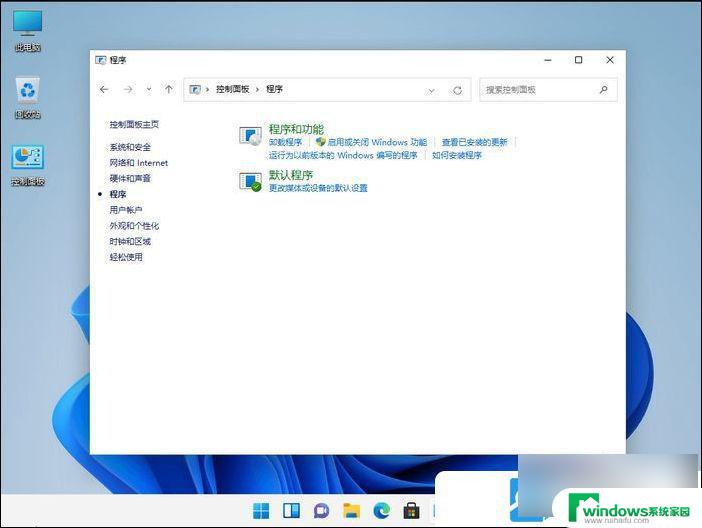The height and width of the screenshot is (528, 702).
Task: Click Programs breadcrumb in address bar
Action: click(x=274, y=89)
